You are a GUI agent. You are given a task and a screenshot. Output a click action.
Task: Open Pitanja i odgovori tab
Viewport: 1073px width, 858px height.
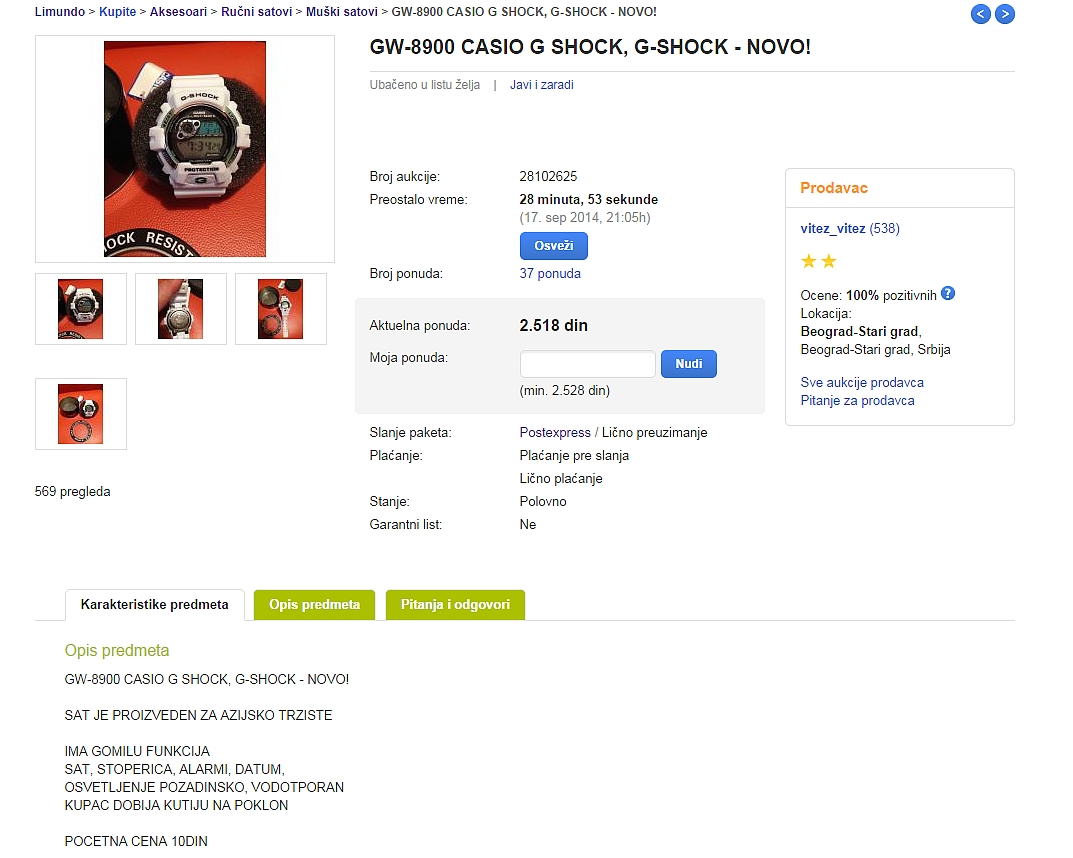pos(455,605)
